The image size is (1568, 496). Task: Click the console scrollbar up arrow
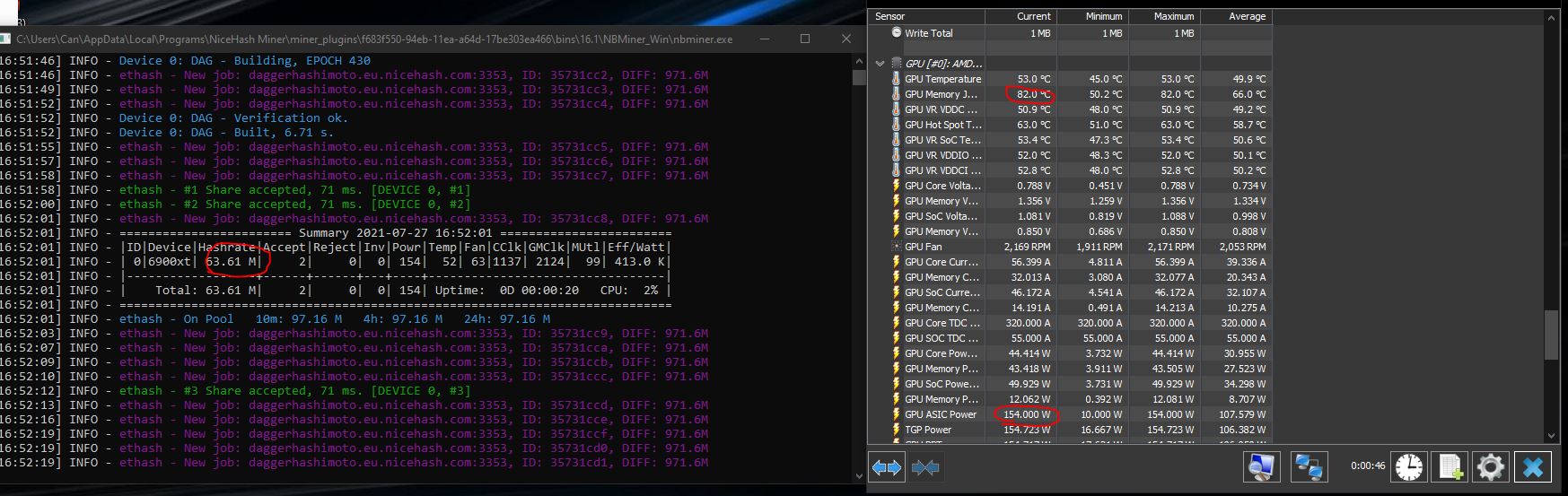click(x=859, y=60)
